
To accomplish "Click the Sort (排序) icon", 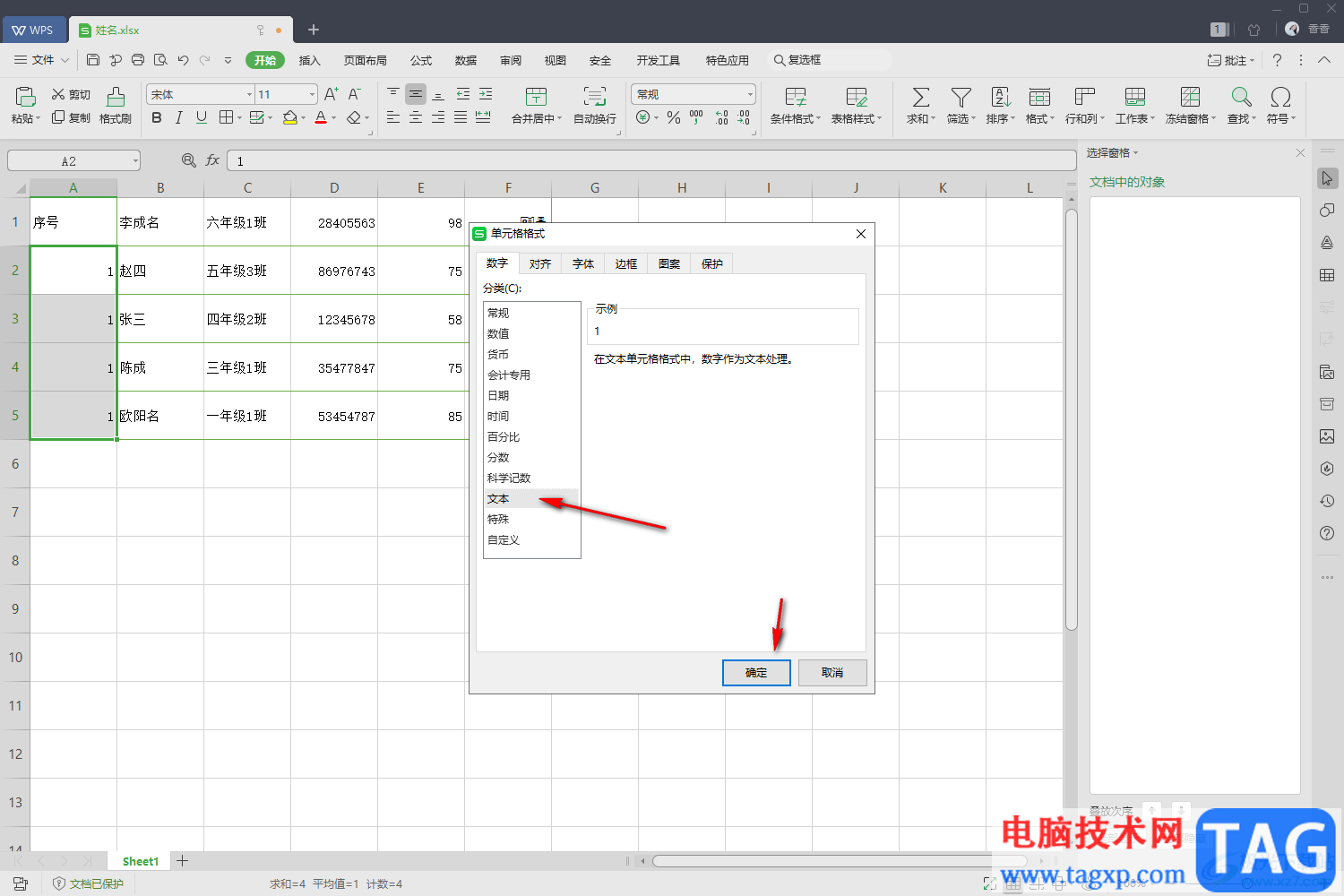I will pyautogui.click(x=1001, y=97).
